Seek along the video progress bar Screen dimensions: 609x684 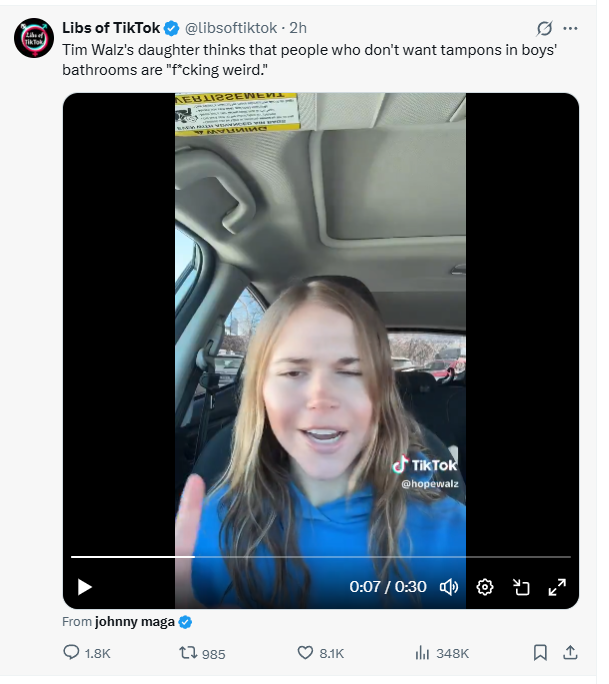coord(321,557)
